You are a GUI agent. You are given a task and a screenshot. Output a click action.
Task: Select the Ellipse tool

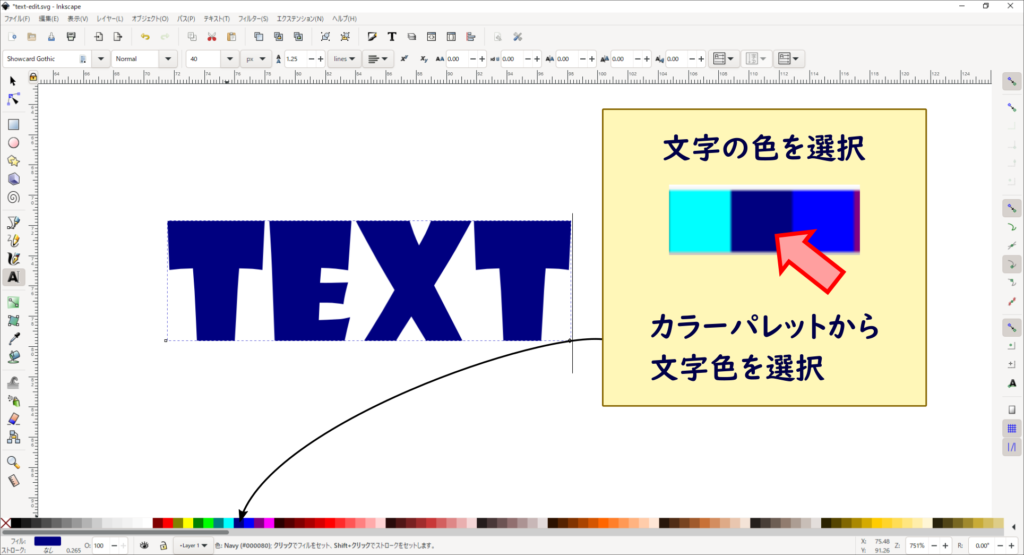click(x=13, y=142)
